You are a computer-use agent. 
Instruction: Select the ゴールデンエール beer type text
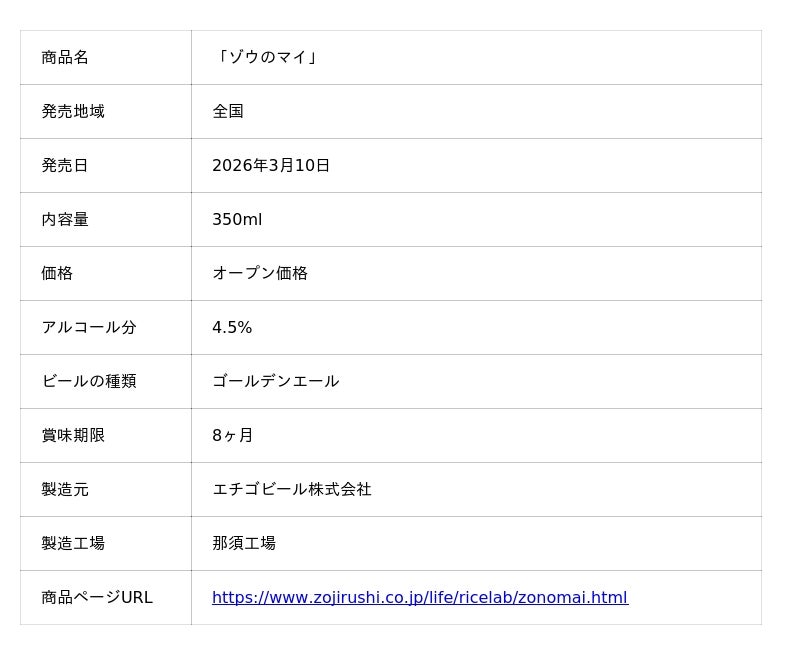(x=276, y=381)
